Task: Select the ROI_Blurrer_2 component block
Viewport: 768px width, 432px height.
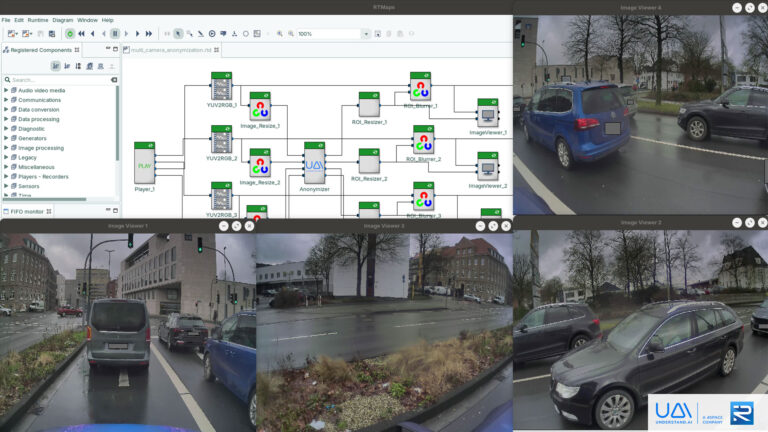Action: (x=423, y=140)
